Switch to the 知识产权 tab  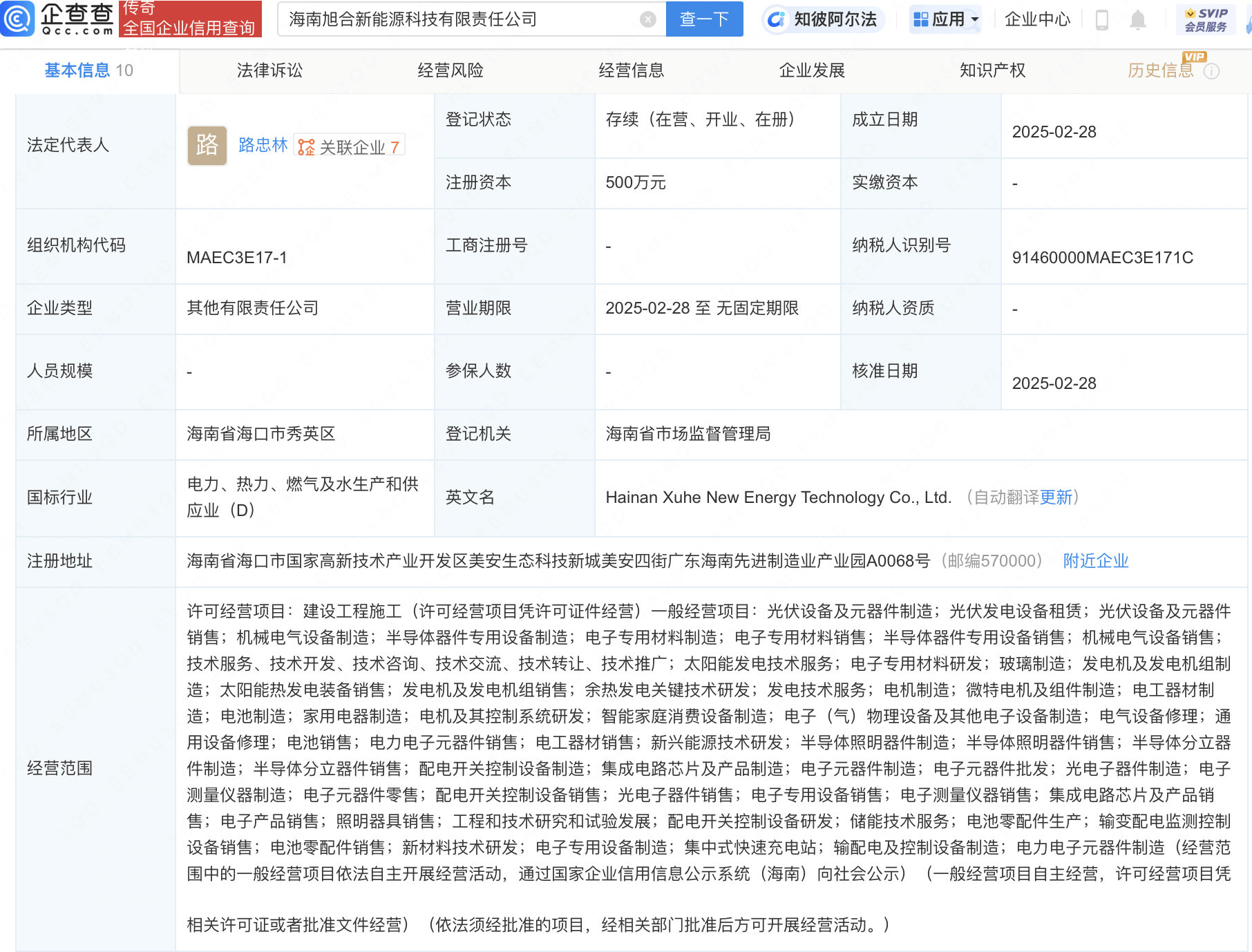pos(992,70)
